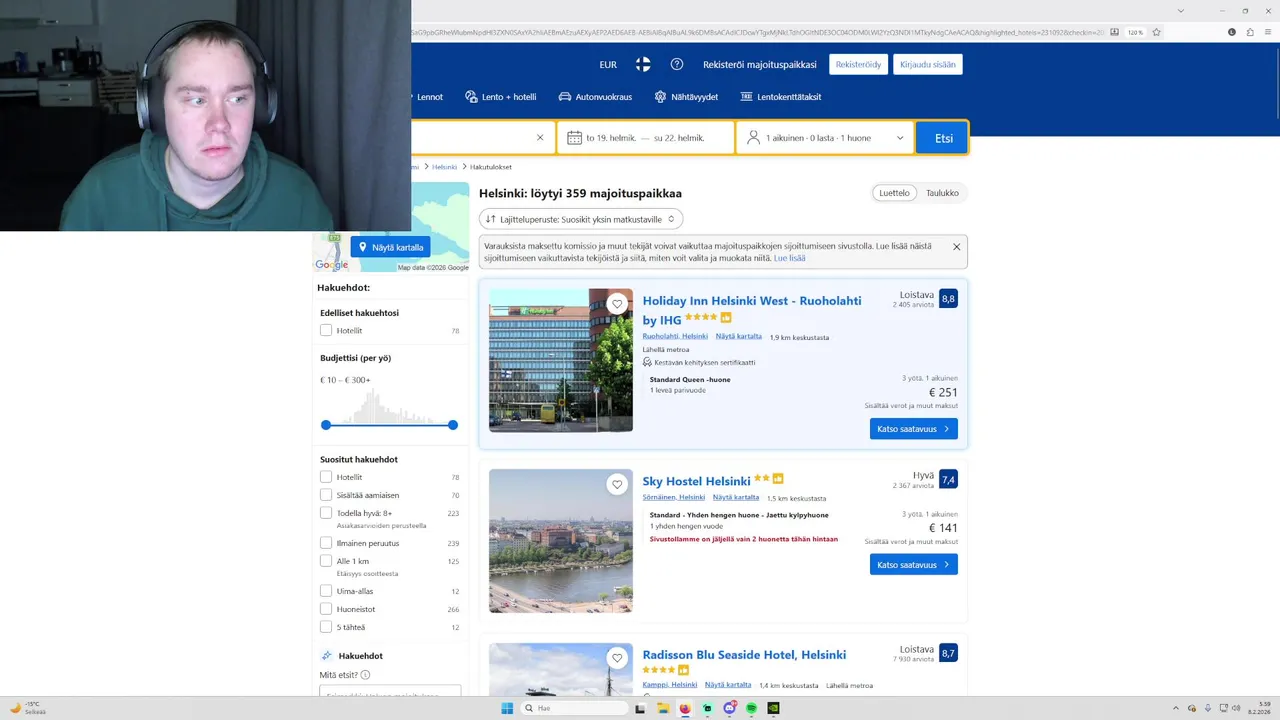This screenshot has width=1280, height=720.
Task: Tick Uima-allas filter
Action: click(326, 591)
